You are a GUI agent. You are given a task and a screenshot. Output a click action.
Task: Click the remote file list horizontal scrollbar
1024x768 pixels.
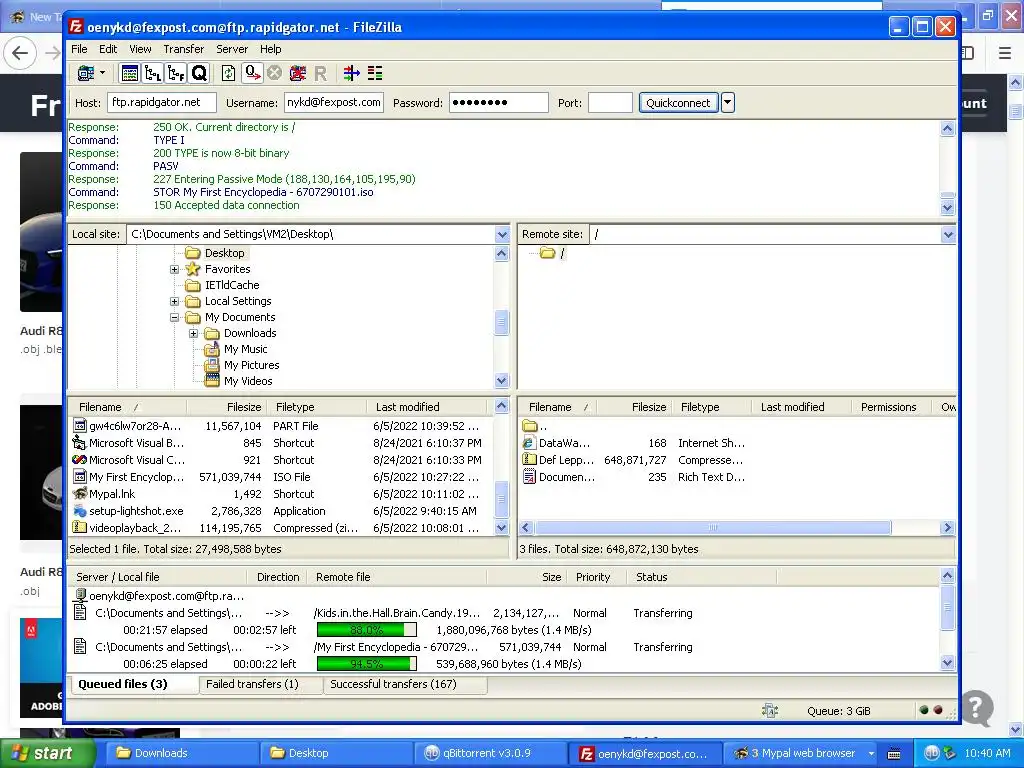pos(713,528)
